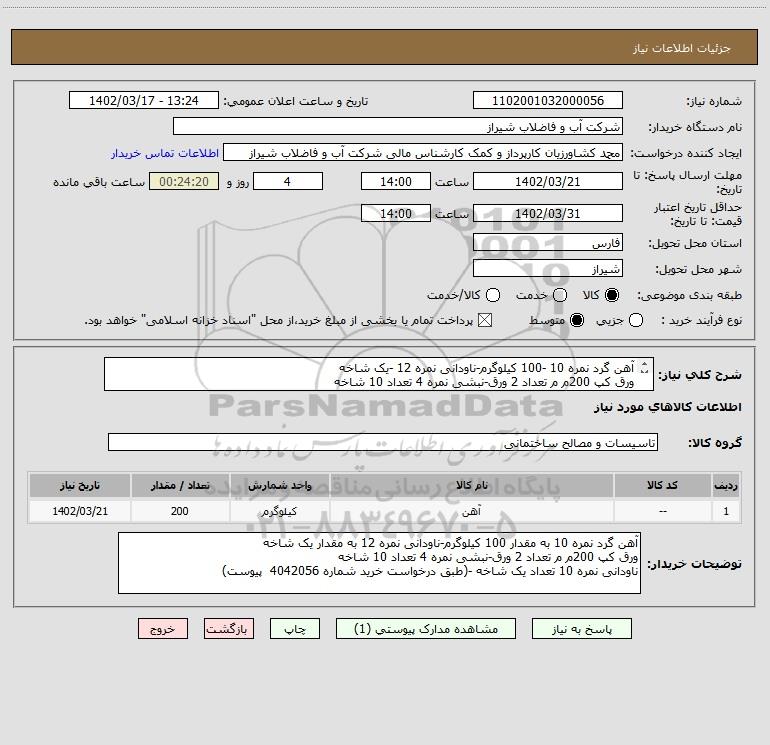Image resolution: width=770 pixels, height=745 pixels.
Task: Click the چاپ print button
Action: (x=295, y=629)
